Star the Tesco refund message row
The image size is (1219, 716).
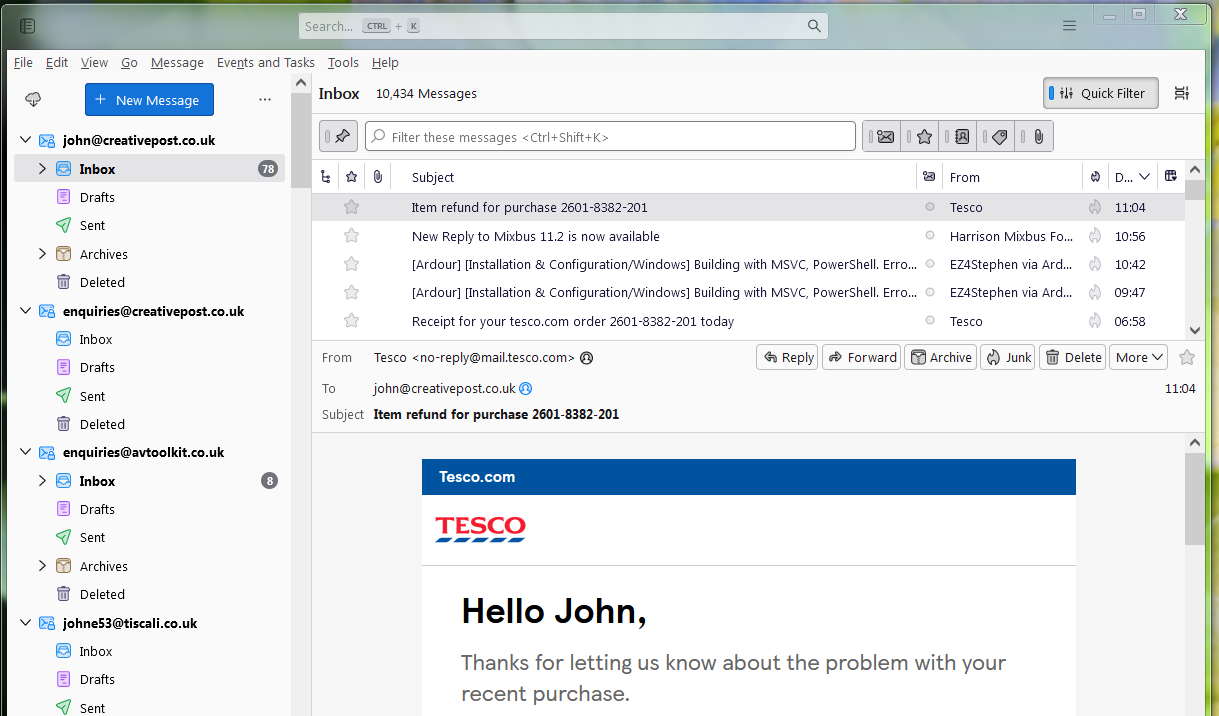click(x=351, y=207)
